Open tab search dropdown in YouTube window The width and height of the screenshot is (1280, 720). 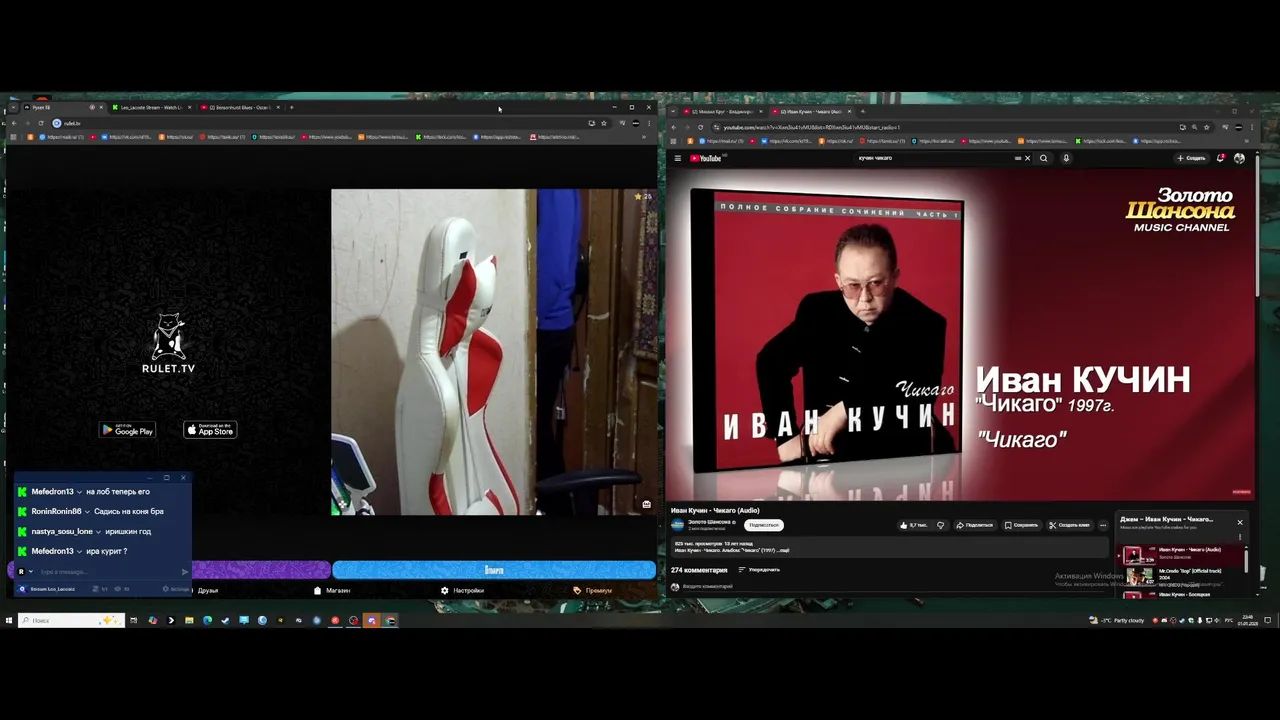click(672, 111)
